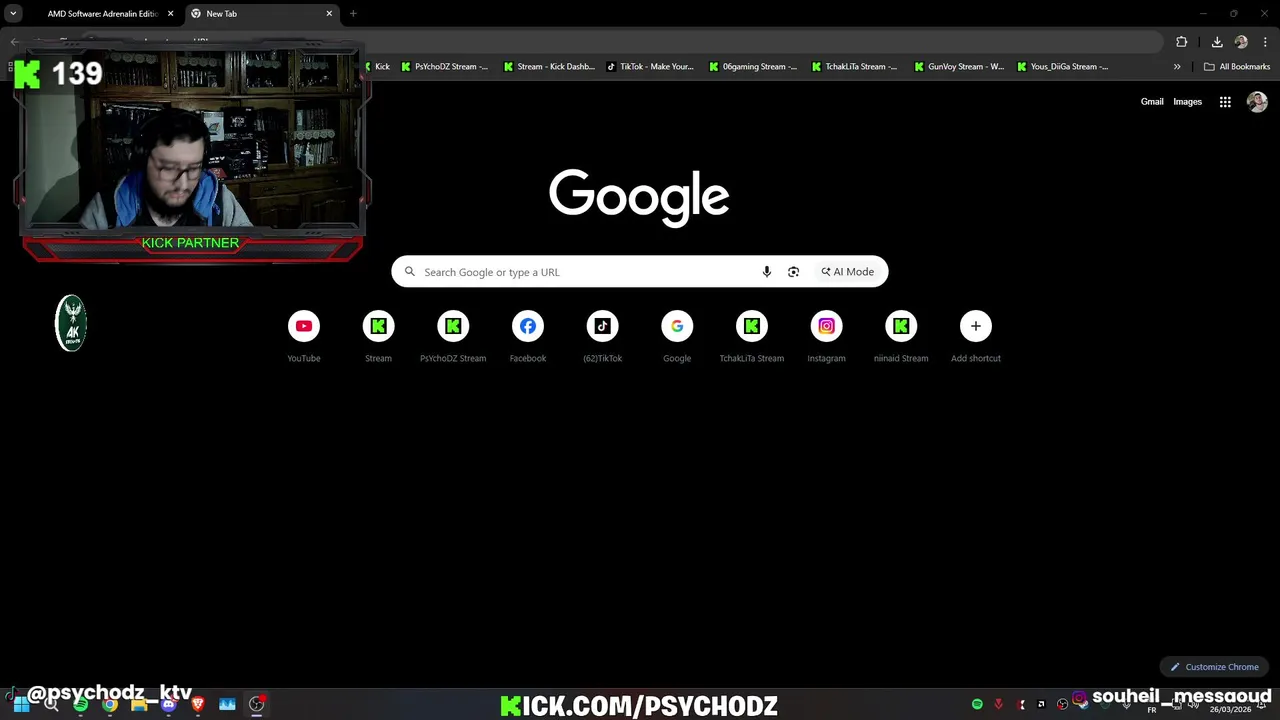
Task: Open Google Chrome from the taskbar
Action: [x=110, y=704]
